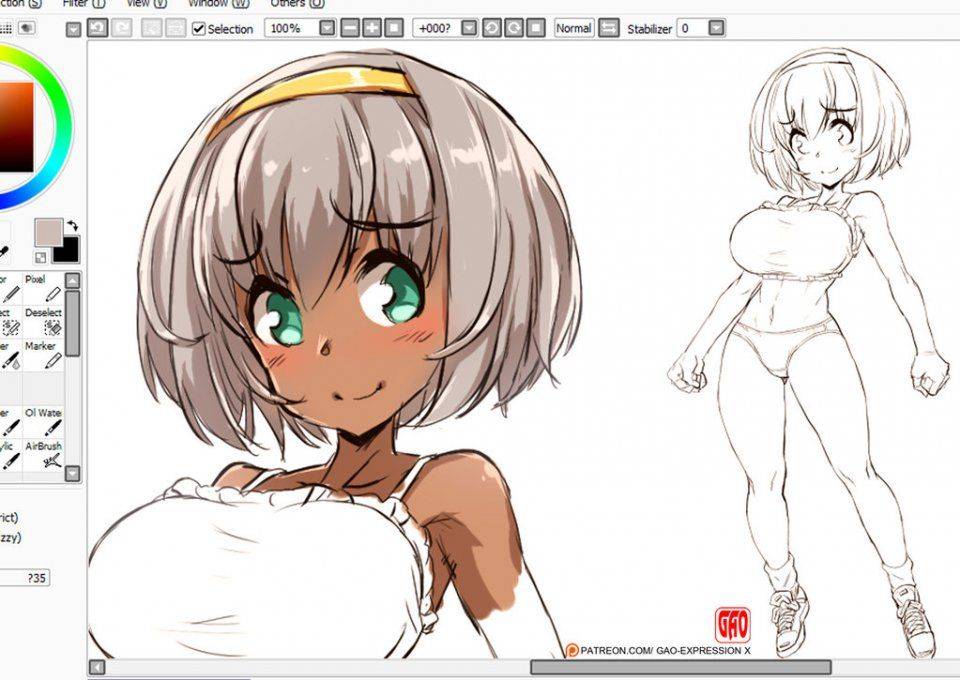Toggle the Selection checkbox
The image size is (960, 680).
pyautogui.click(x=198, y=28)
